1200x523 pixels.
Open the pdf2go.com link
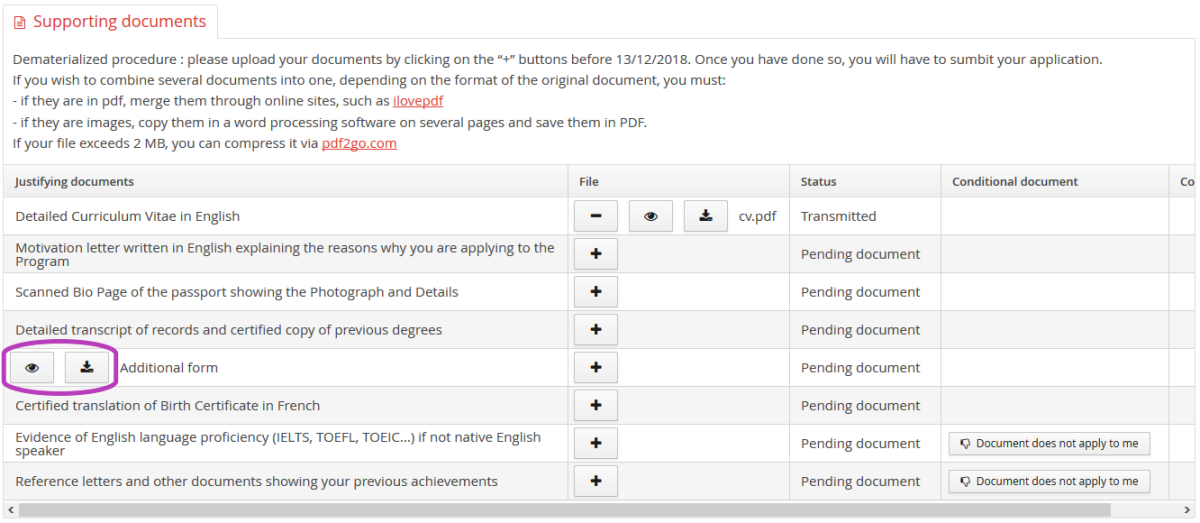pos(359,143)
